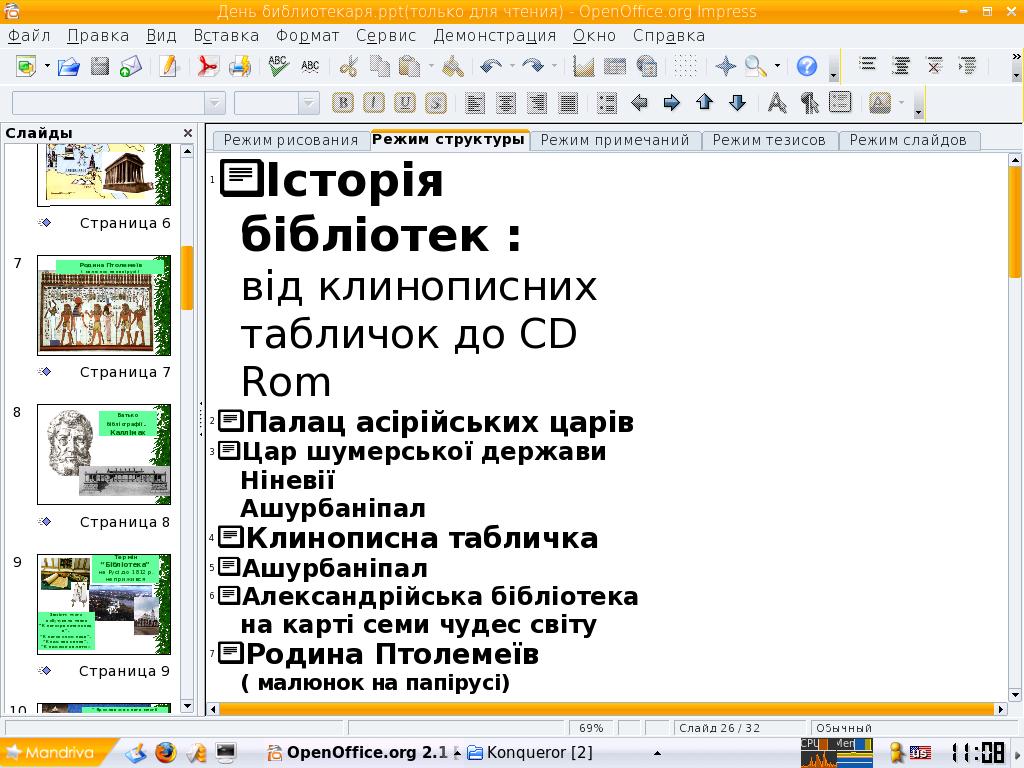The height and width of the screenshot is (768, 1024).
Task: Move outline item up
Action: [704, 103]
